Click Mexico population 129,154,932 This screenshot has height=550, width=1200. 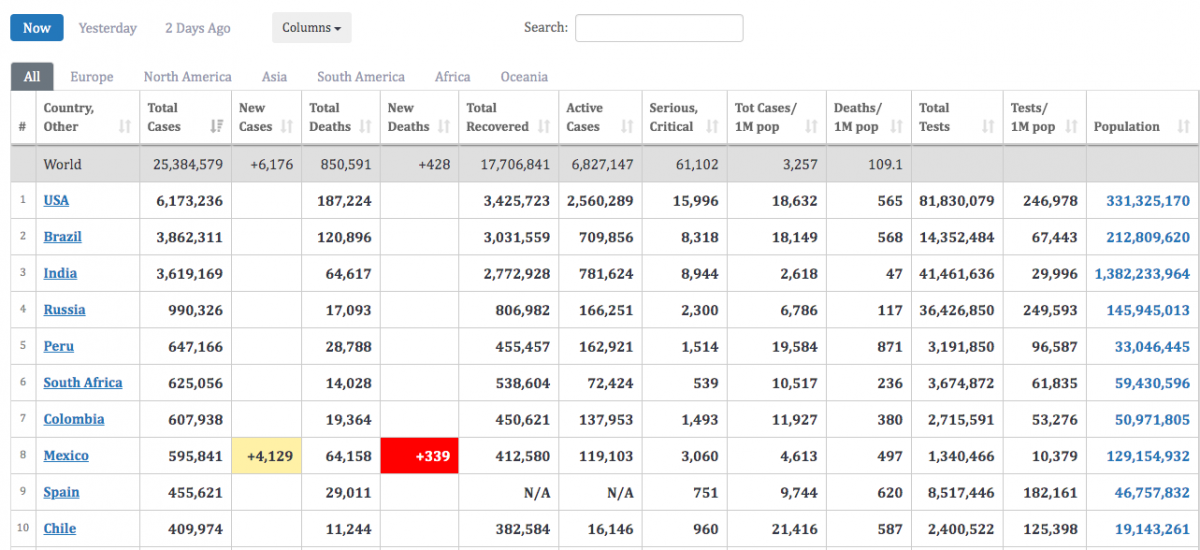pyautogui.click(x=1148, y=455)
